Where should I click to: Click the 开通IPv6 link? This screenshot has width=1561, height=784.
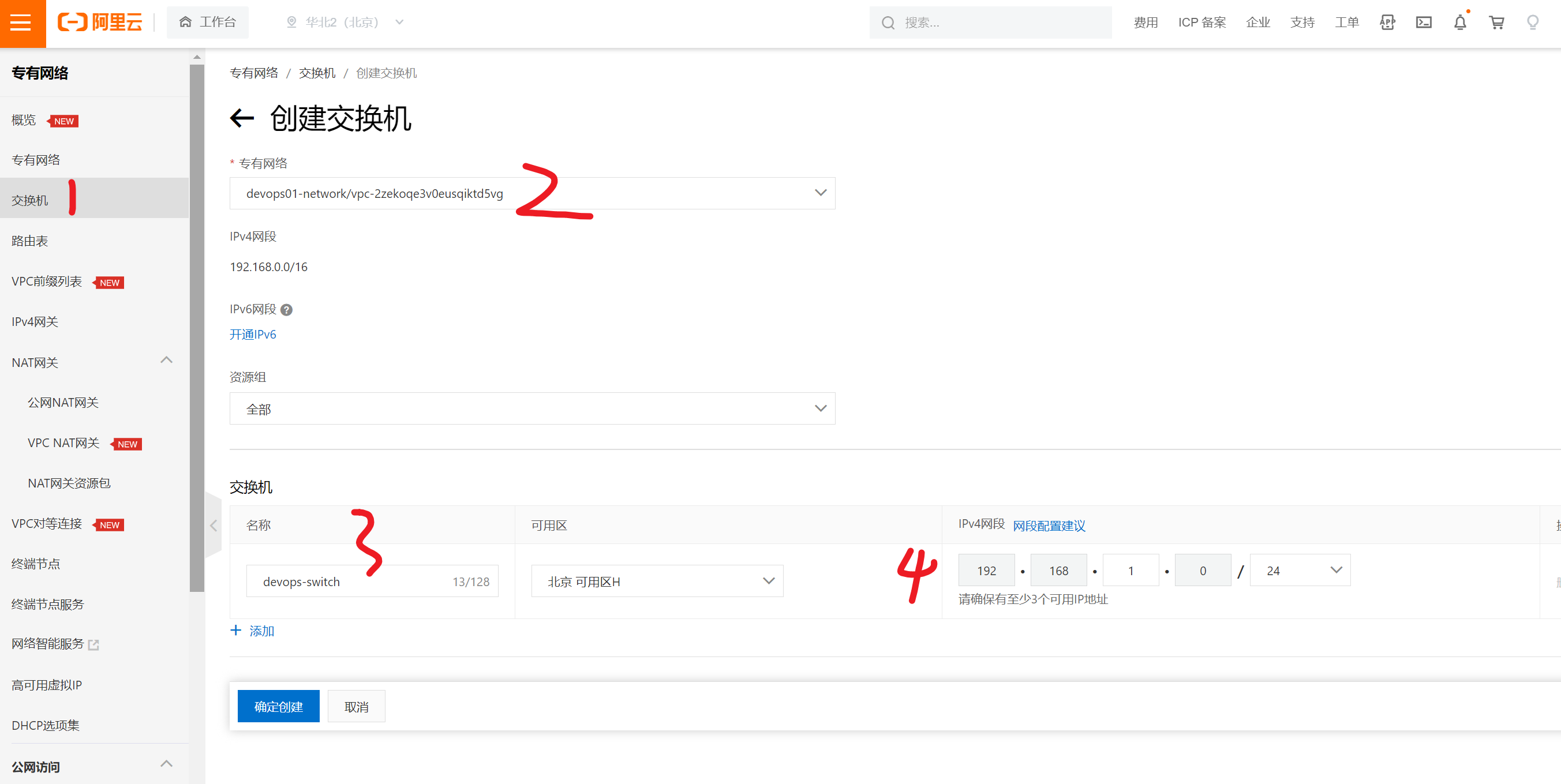coord(253,335)
